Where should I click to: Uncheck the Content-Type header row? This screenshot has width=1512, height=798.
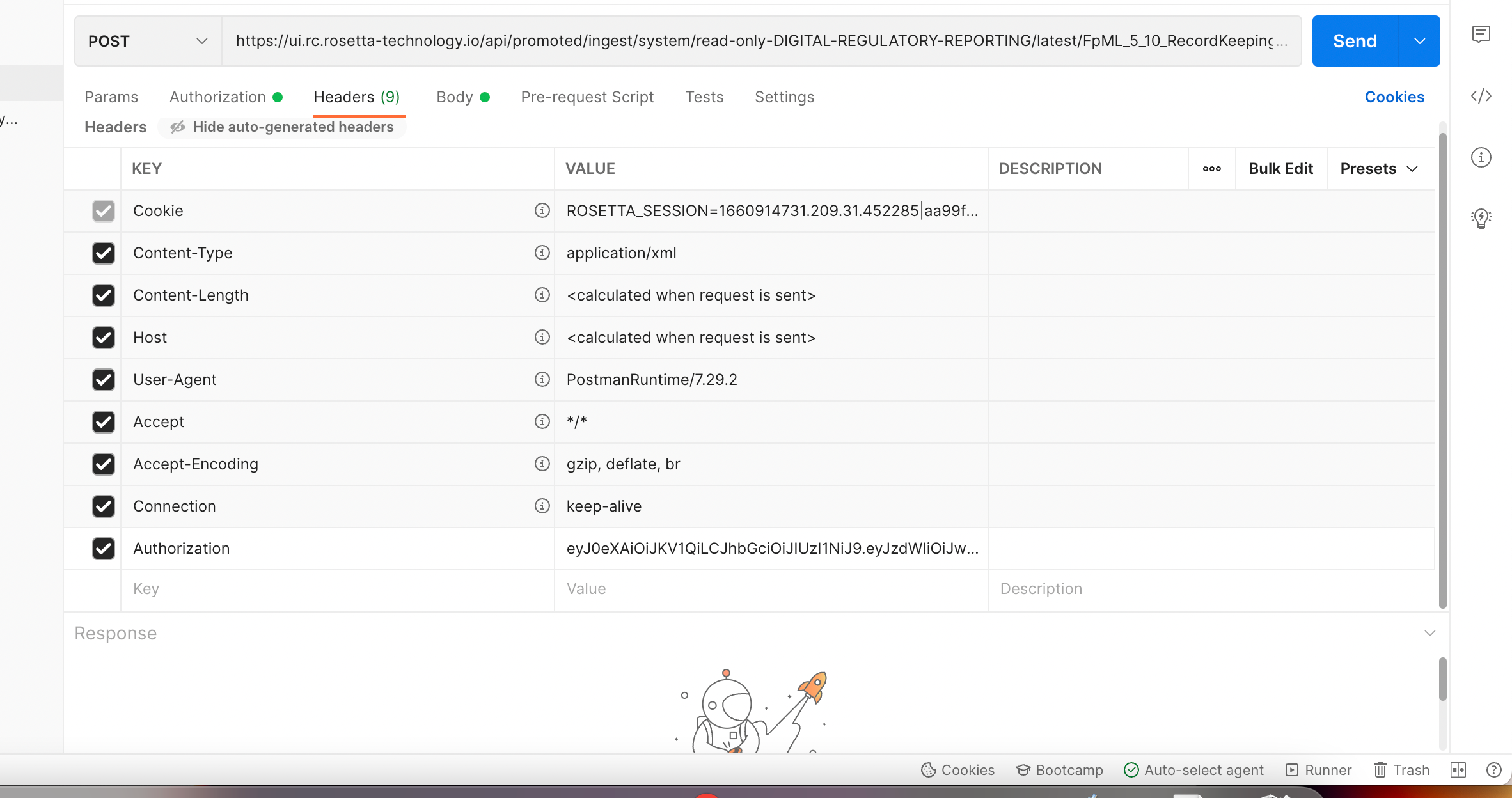tap(103, 253)
